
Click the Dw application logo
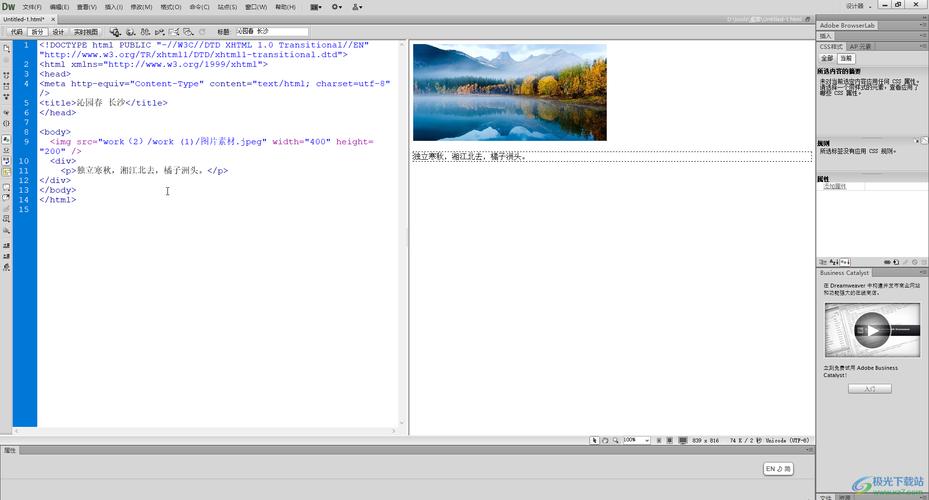8,6
